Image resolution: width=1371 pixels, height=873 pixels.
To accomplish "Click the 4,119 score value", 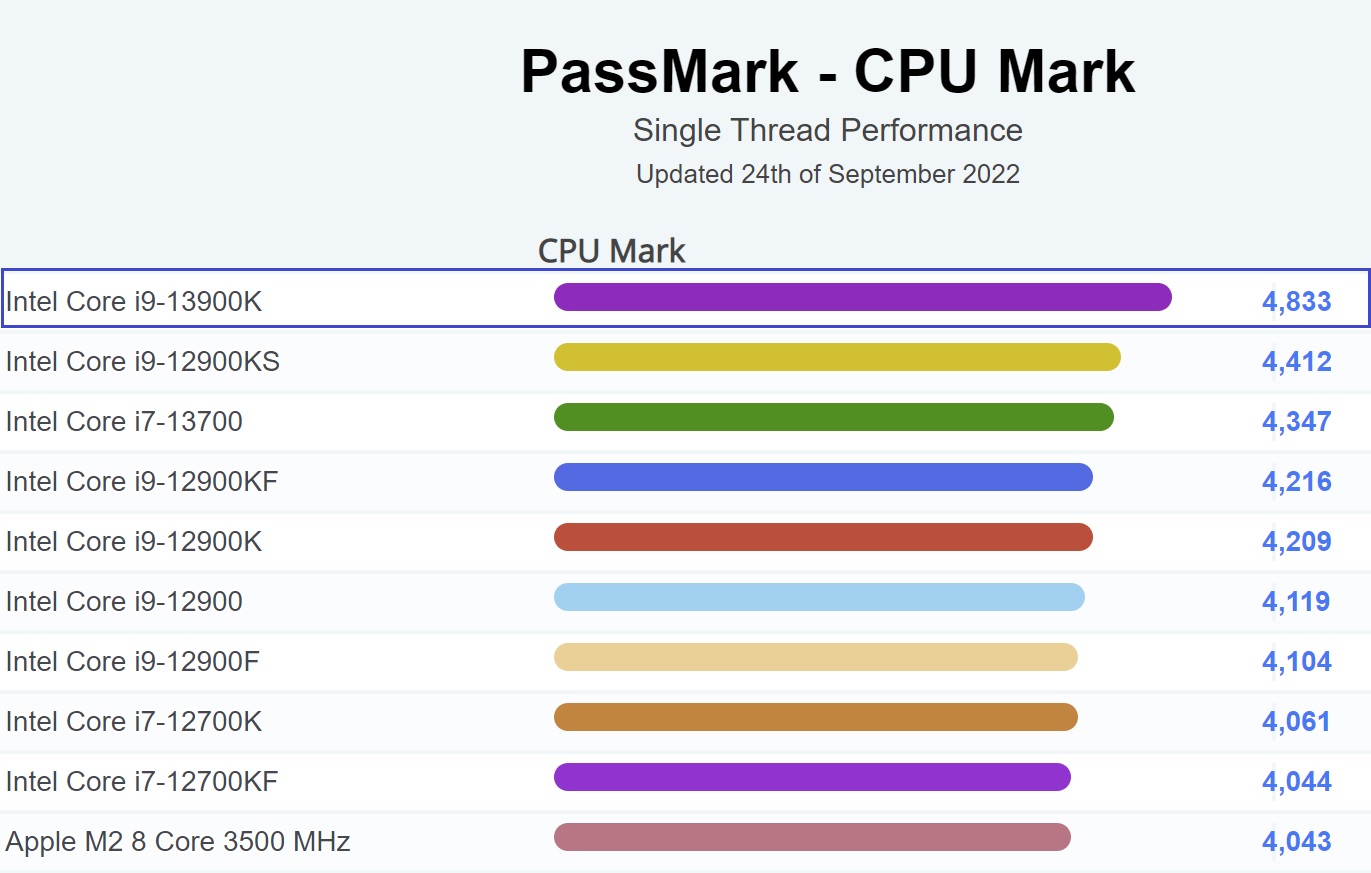I will pos(1297,601).
